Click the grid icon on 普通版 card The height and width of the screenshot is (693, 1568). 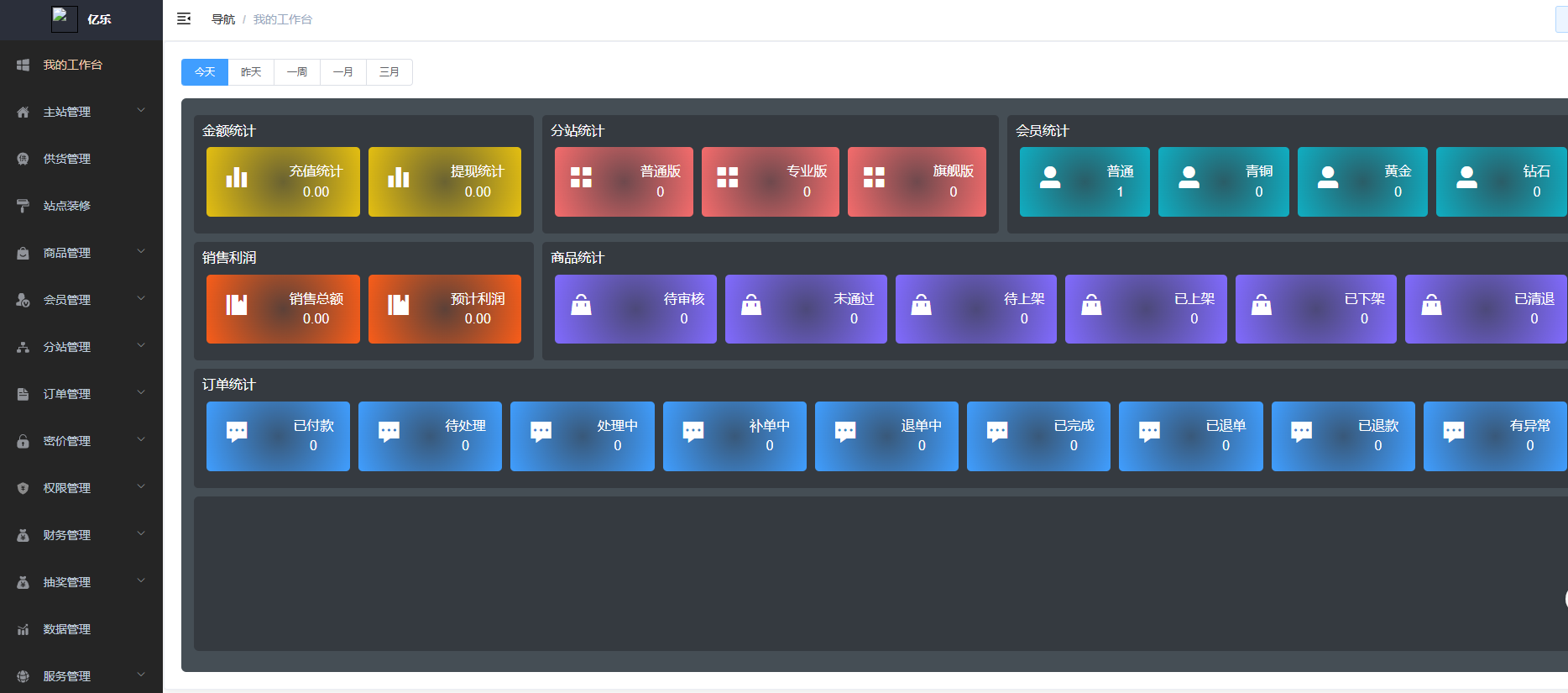tap(581, 177)
